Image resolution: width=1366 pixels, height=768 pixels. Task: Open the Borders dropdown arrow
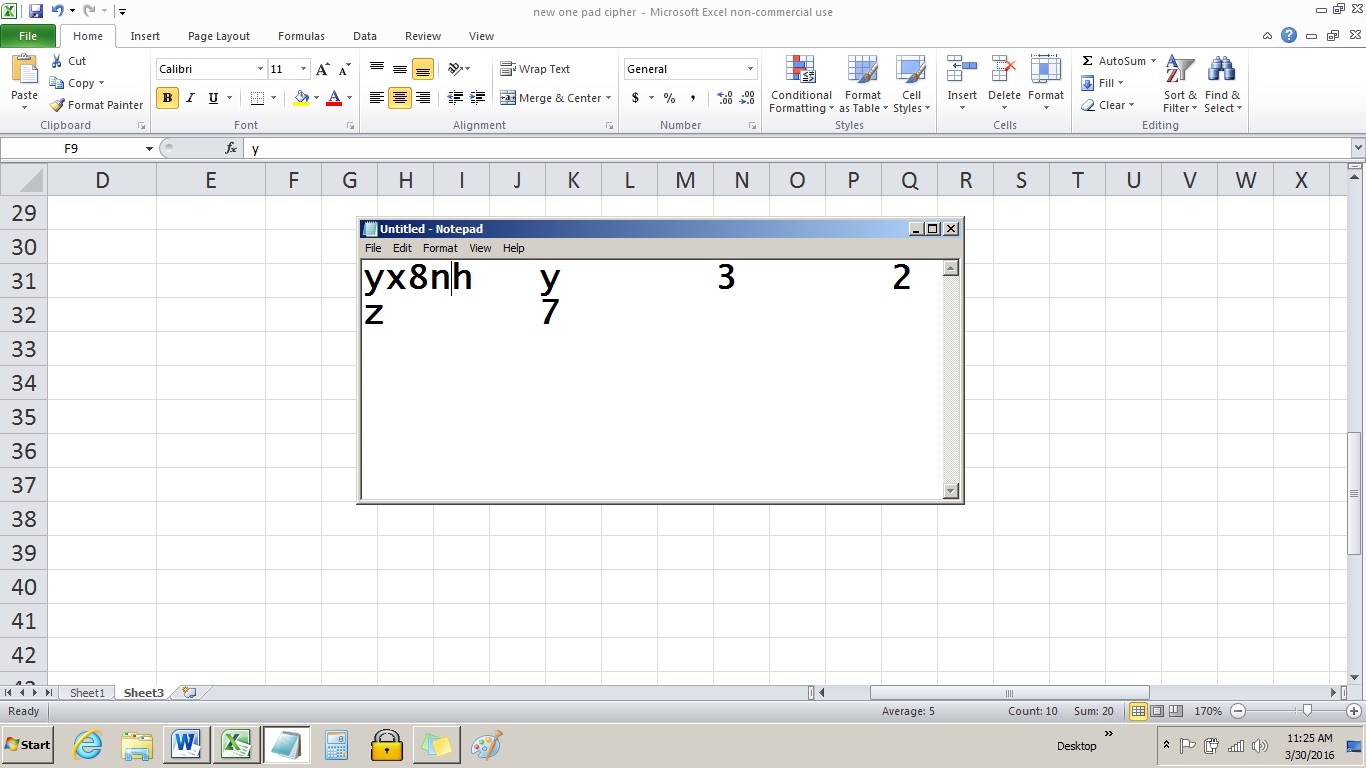click(273, 98)
